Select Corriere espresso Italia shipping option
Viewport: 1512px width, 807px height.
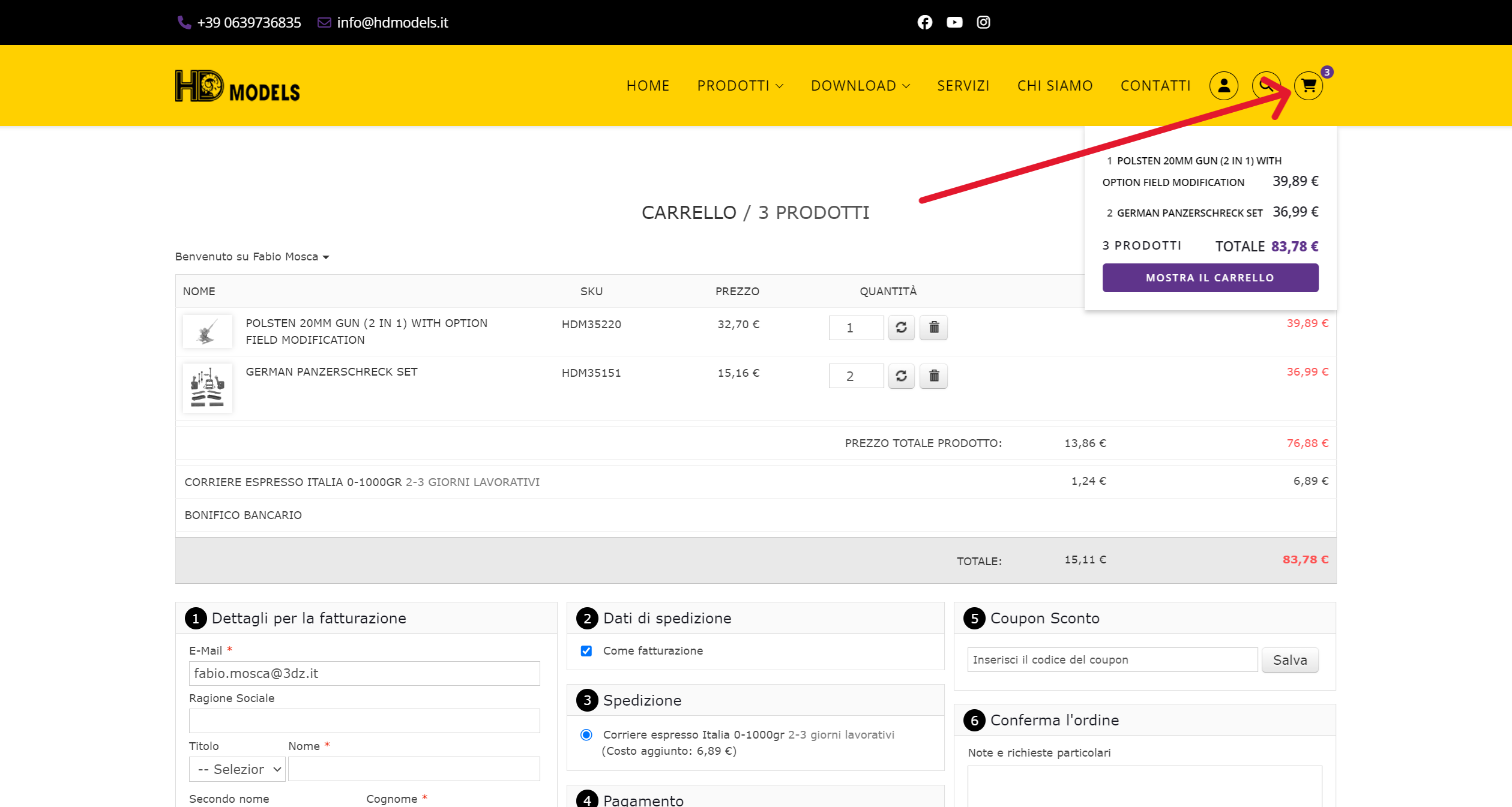(586, 735)
